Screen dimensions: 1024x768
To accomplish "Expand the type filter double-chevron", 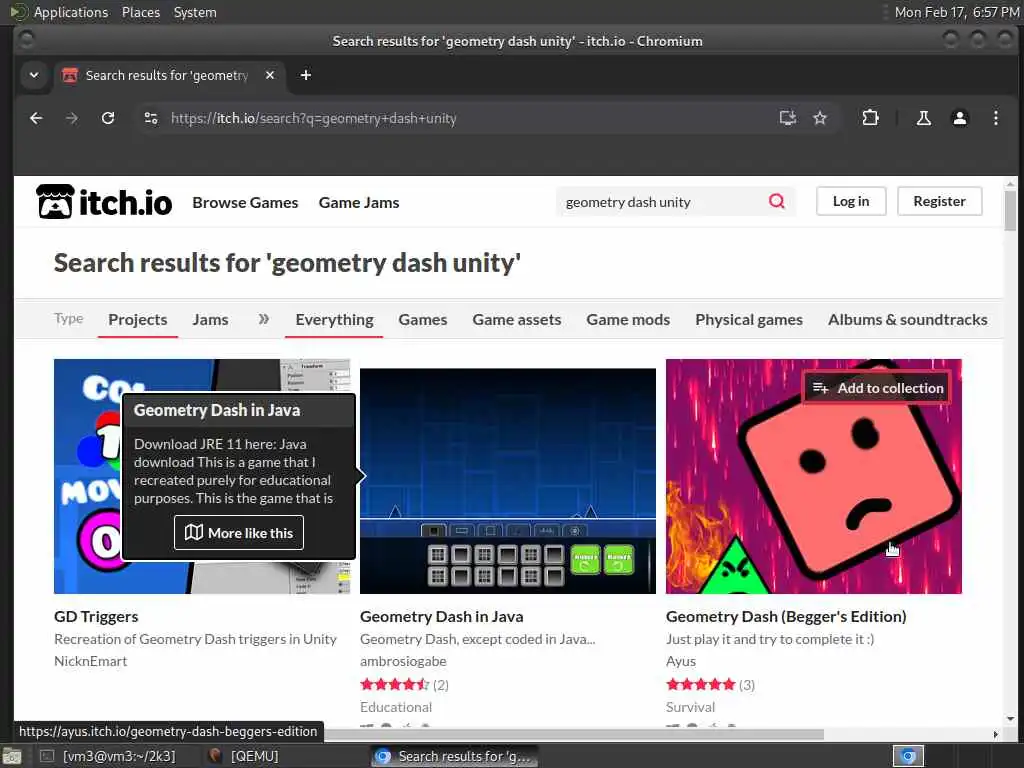I will pyautogui.click(x=263, y=319).
